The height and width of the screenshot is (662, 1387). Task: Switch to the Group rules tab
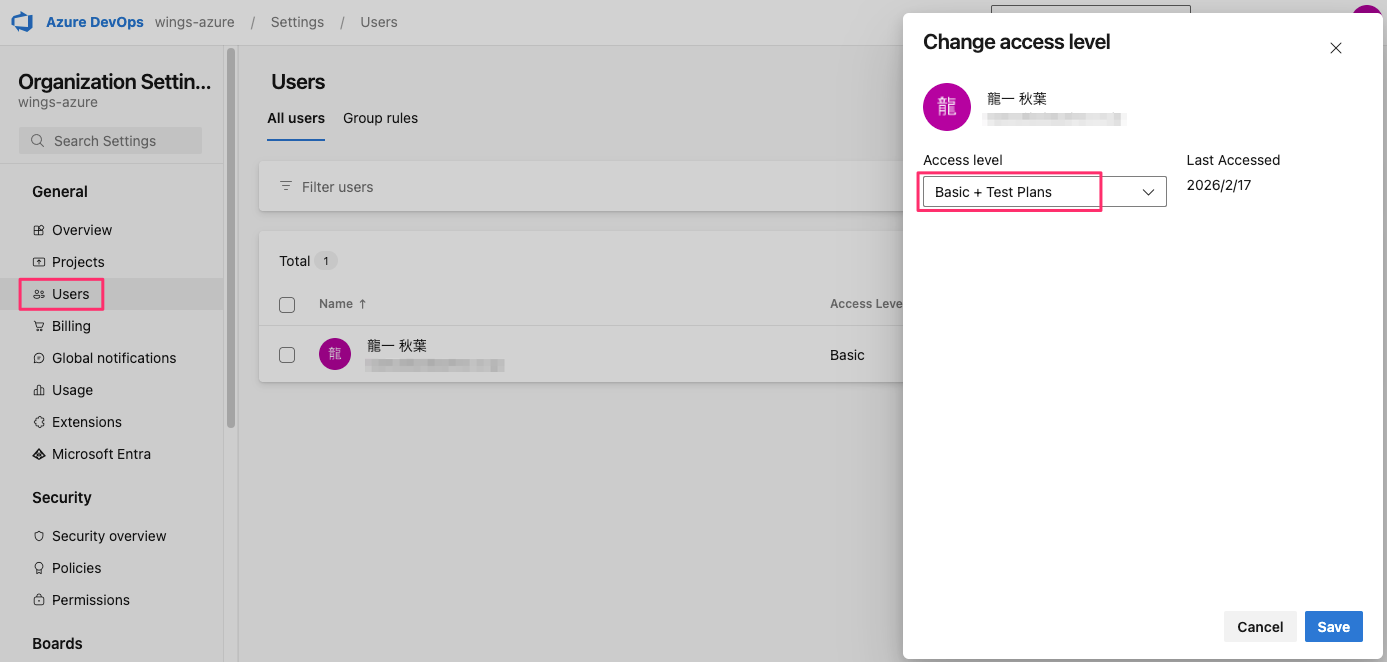[x=380, y=118]
